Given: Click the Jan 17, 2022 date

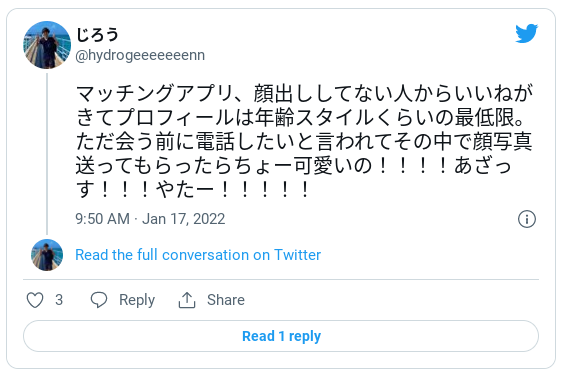Looking at the screenshot, I should [183, 219].
